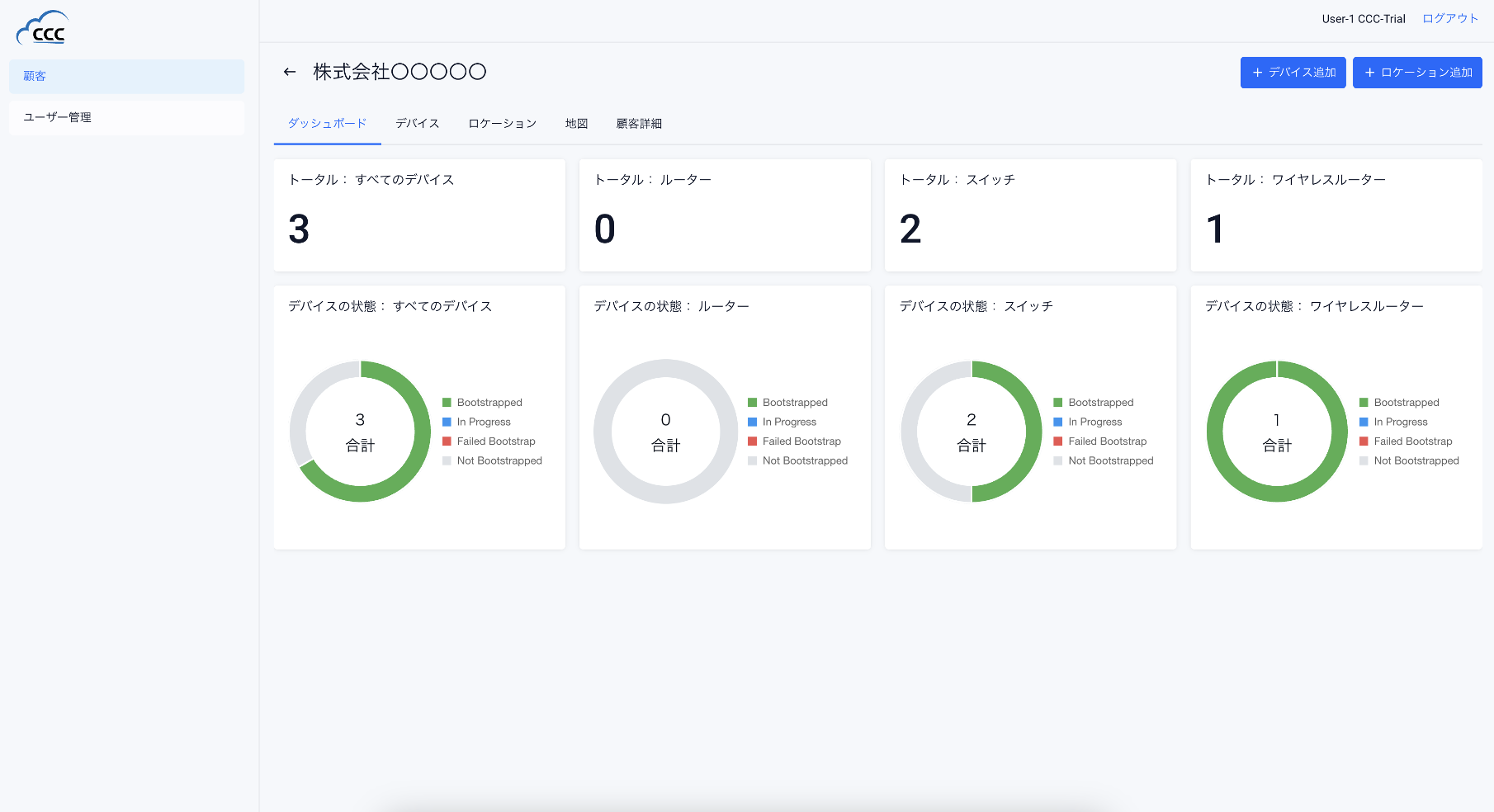The height and width of the screenshot is (812, 1494).
Task: Log out via ログアウト link
Action: coord(1450,18)
